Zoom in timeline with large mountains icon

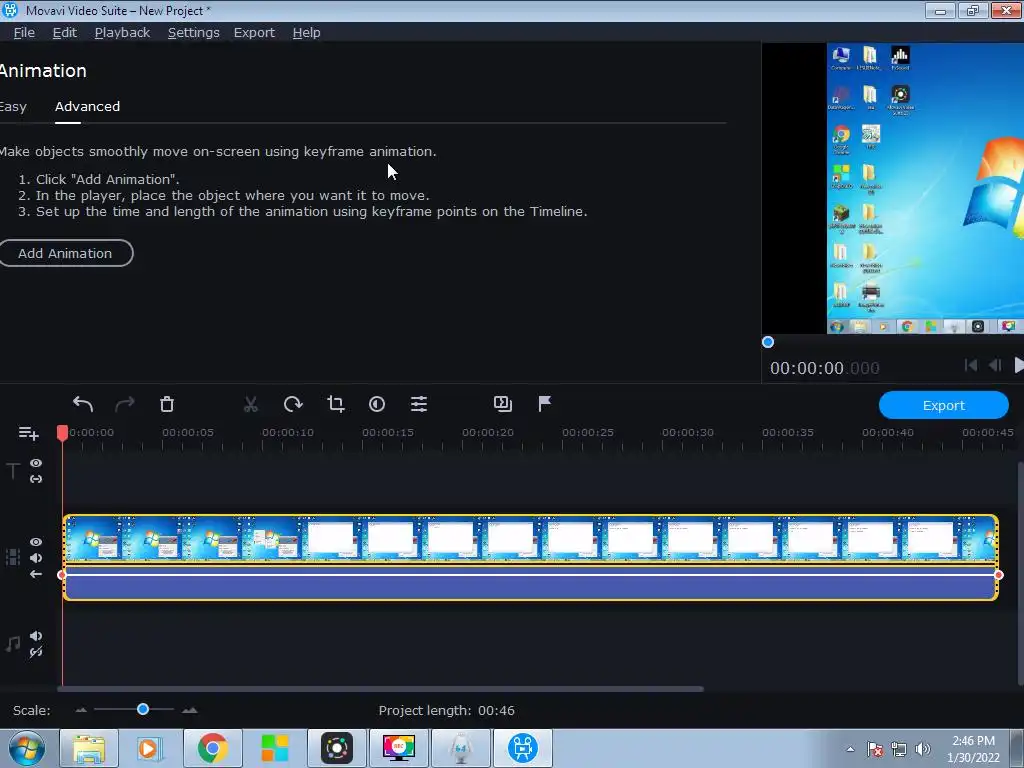point(189,710)
